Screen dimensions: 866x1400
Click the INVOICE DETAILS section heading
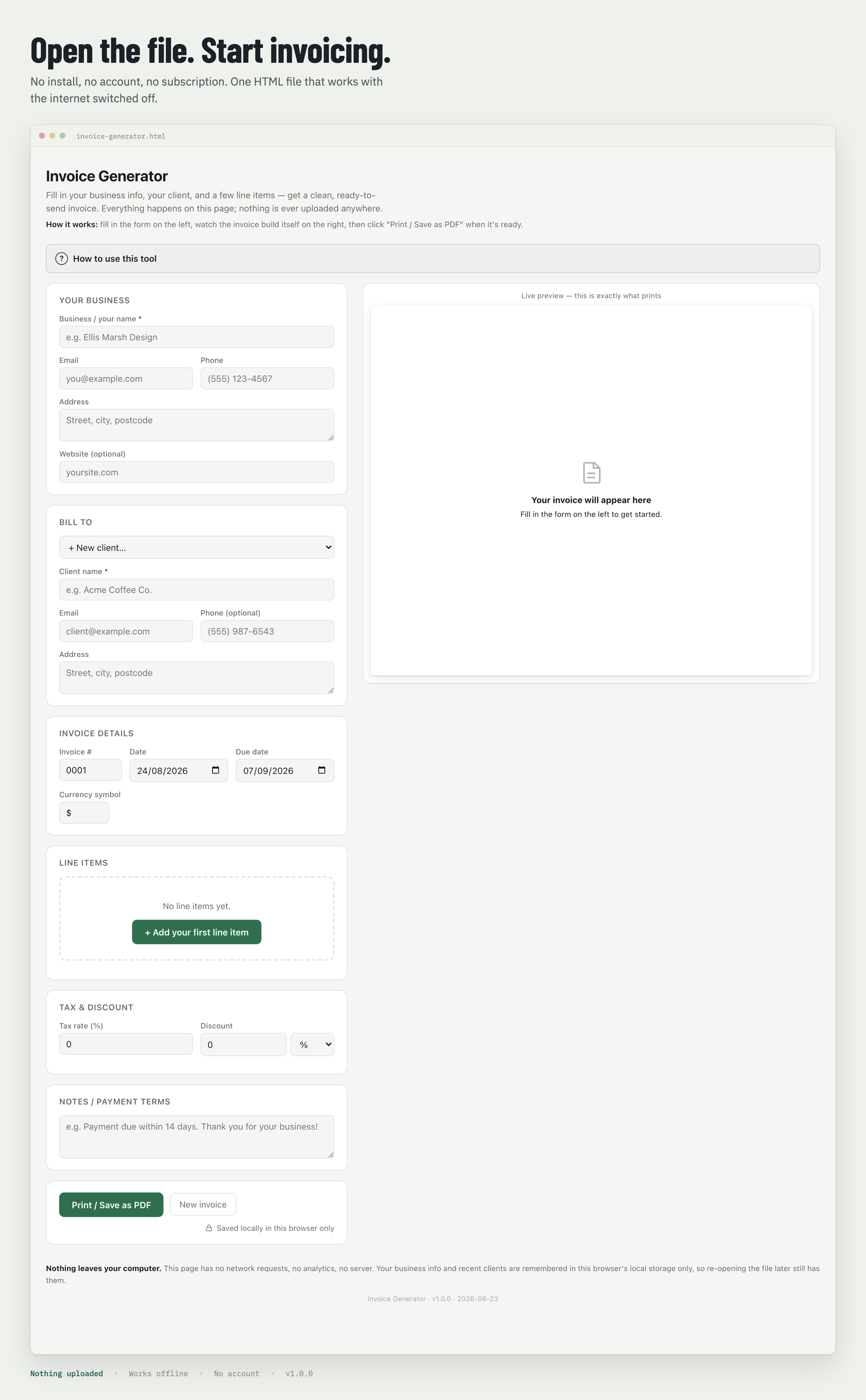96,733
